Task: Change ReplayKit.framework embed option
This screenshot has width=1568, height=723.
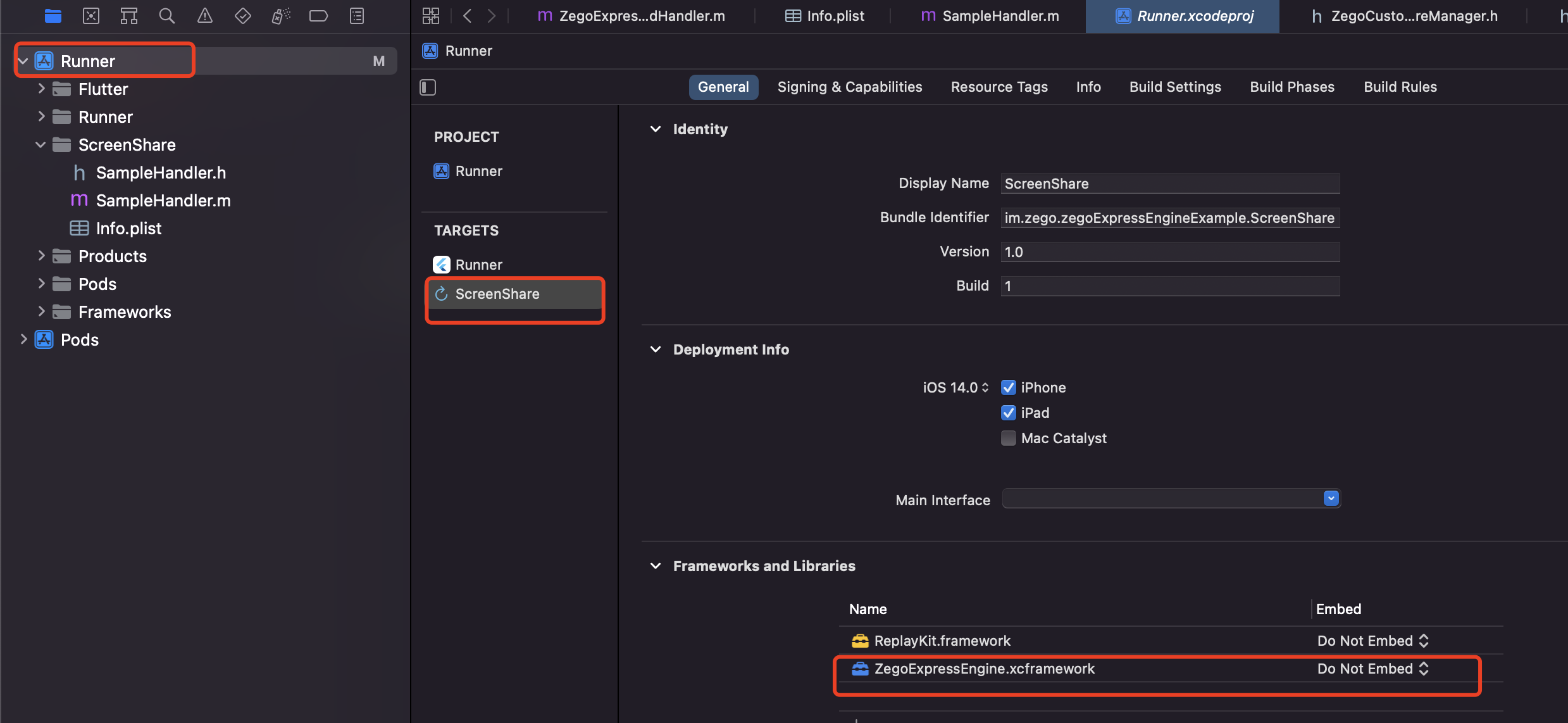Action: [x=1373, y=641]
